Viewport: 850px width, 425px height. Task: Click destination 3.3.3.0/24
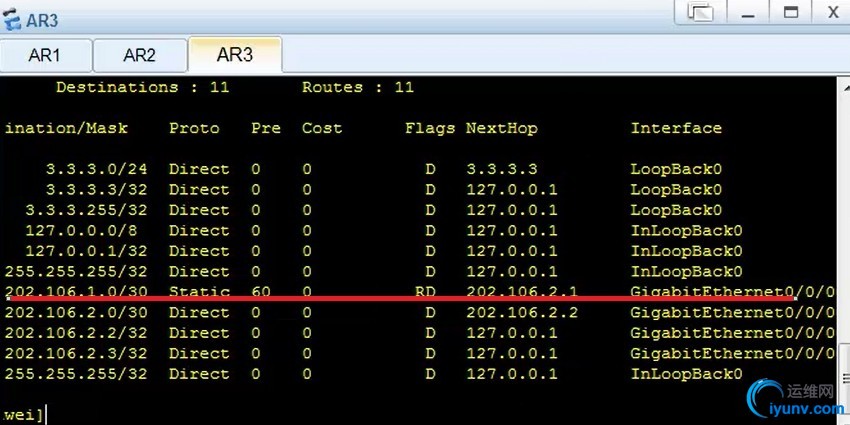pyautogui.click(x=96, y=169)
